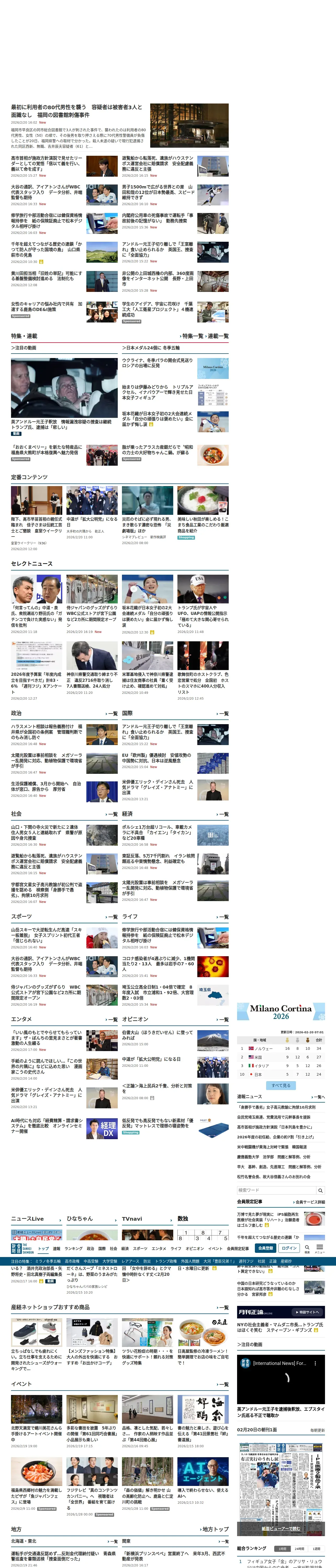Click トランプ政権 topic in blue bar
This screenshot has height=1568, width=336.
(x=166, y=1261)
